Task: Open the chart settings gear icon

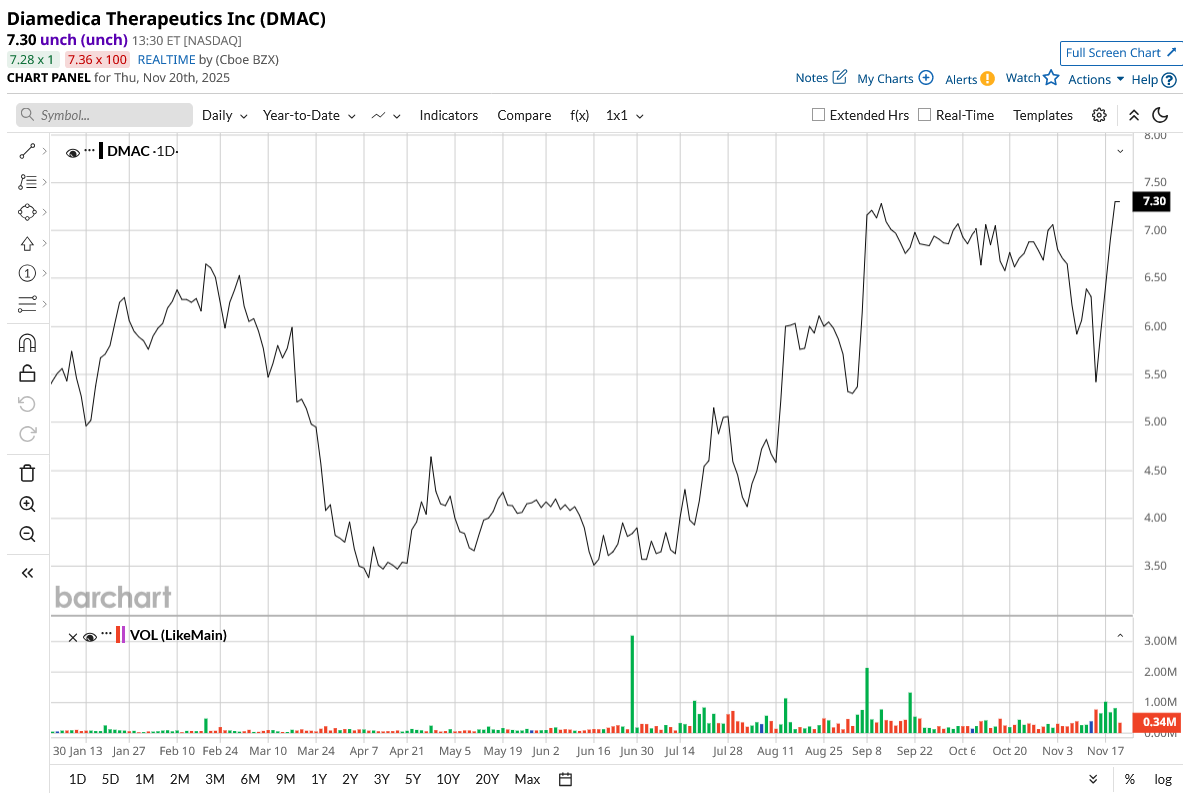Action: click(1099, 115)
